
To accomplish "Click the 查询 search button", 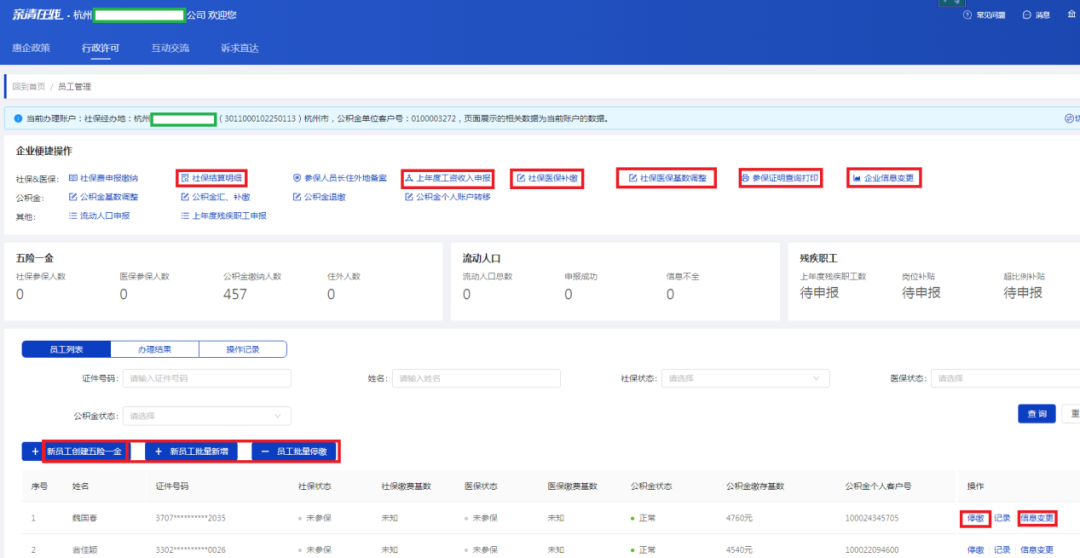I will click(1036, 414).
